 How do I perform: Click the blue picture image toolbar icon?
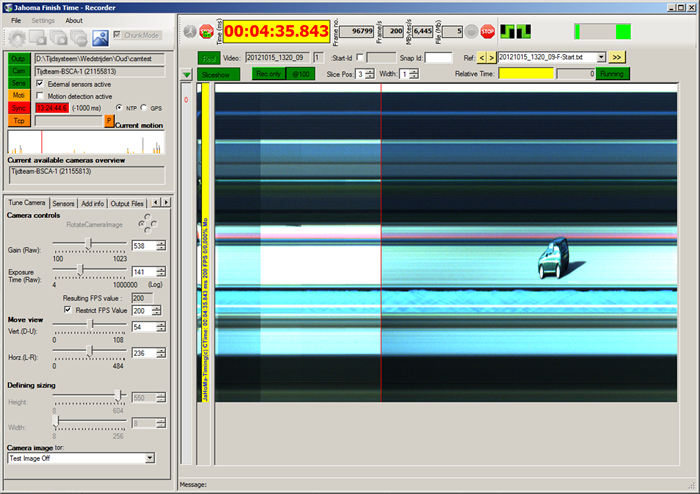(x=100, y=38)
